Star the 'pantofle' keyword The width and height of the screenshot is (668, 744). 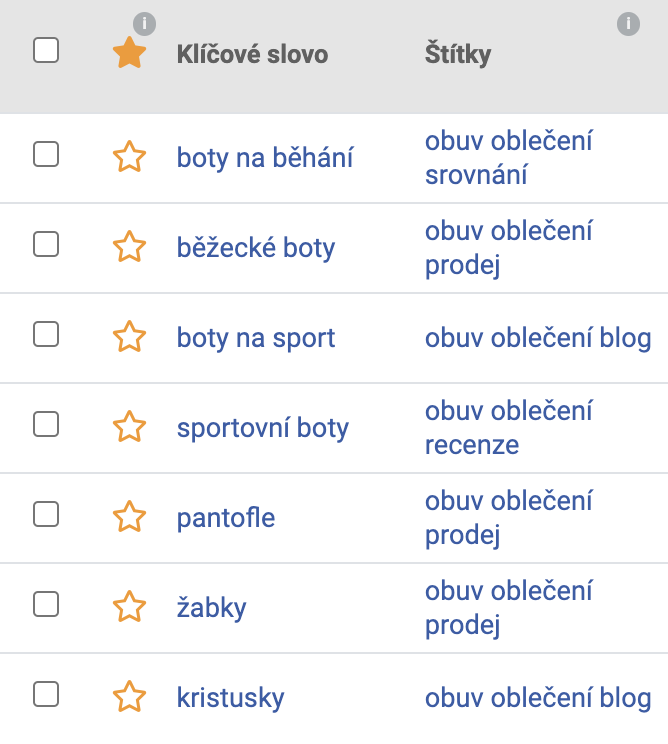129,516
